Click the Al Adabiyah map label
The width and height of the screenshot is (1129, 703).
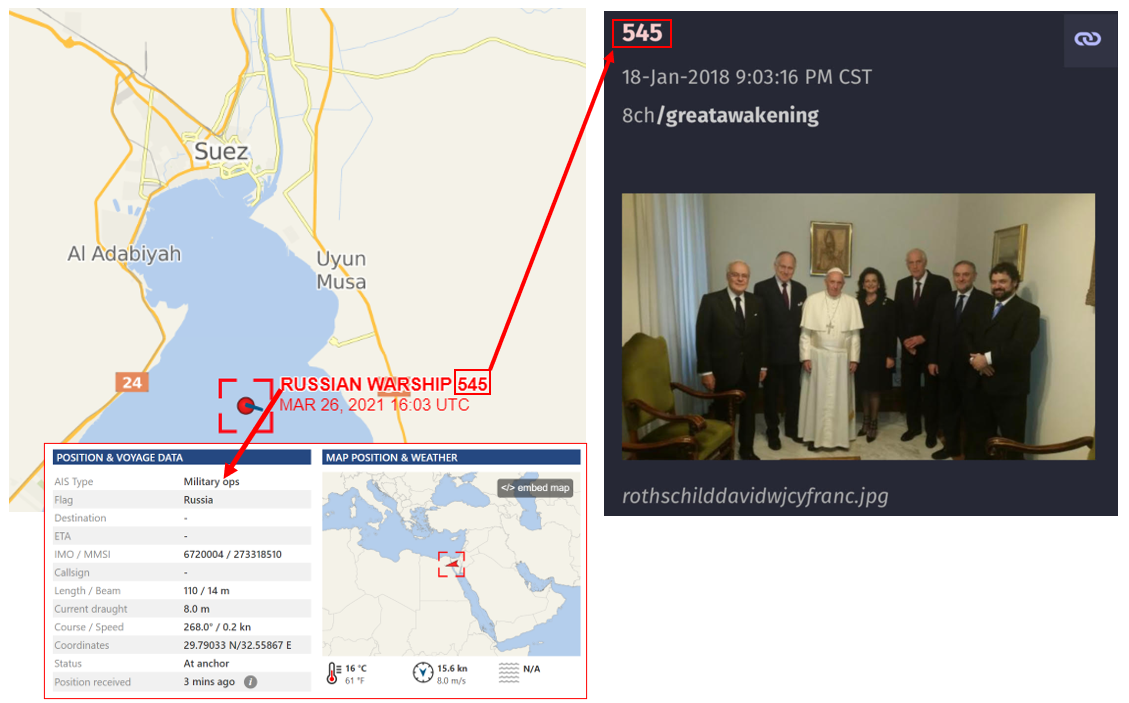coord(124,254)
